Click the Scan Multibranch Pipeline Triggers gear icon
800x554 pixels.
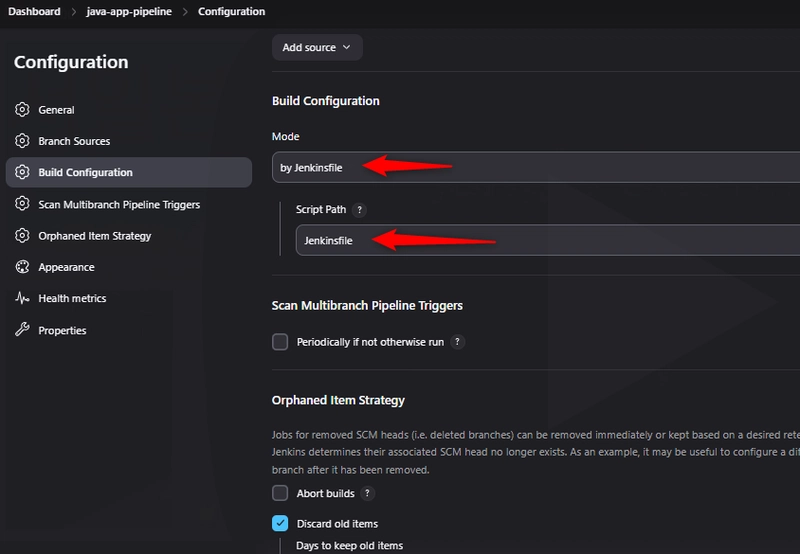click(22, 204)
